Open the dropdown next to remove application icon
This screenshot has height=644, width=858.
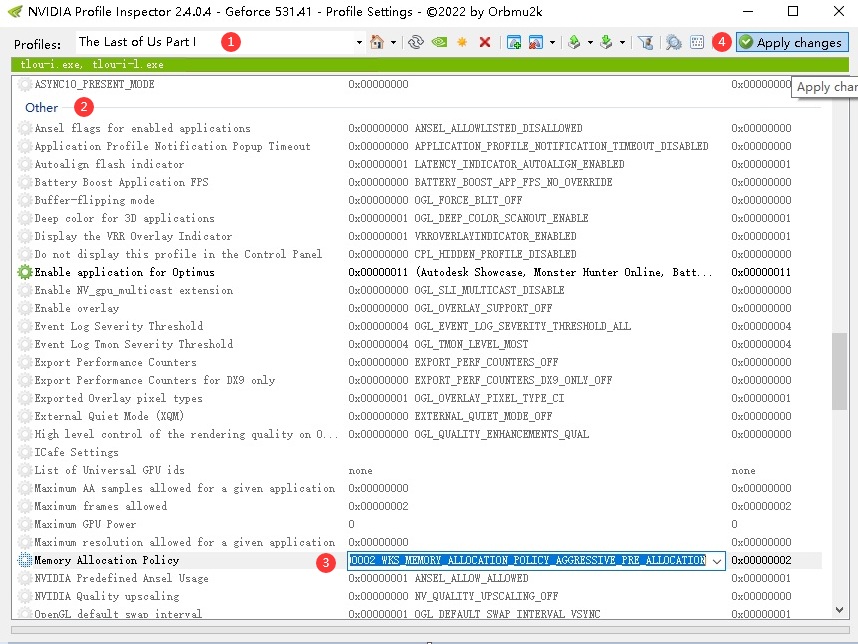552,42
